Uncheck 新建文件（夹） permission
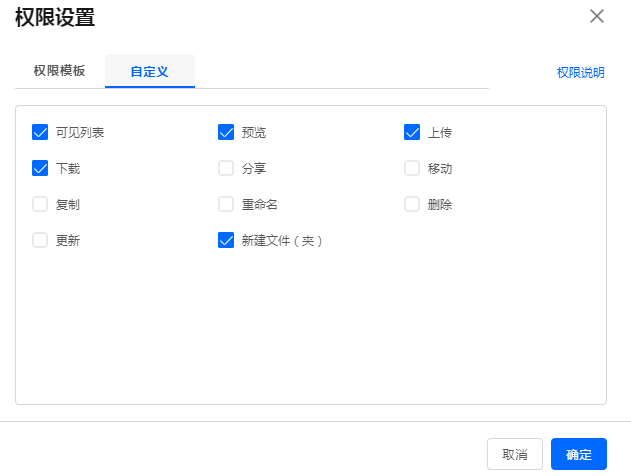Viewport: 631px width, 476px height. [x=226, y=240]
